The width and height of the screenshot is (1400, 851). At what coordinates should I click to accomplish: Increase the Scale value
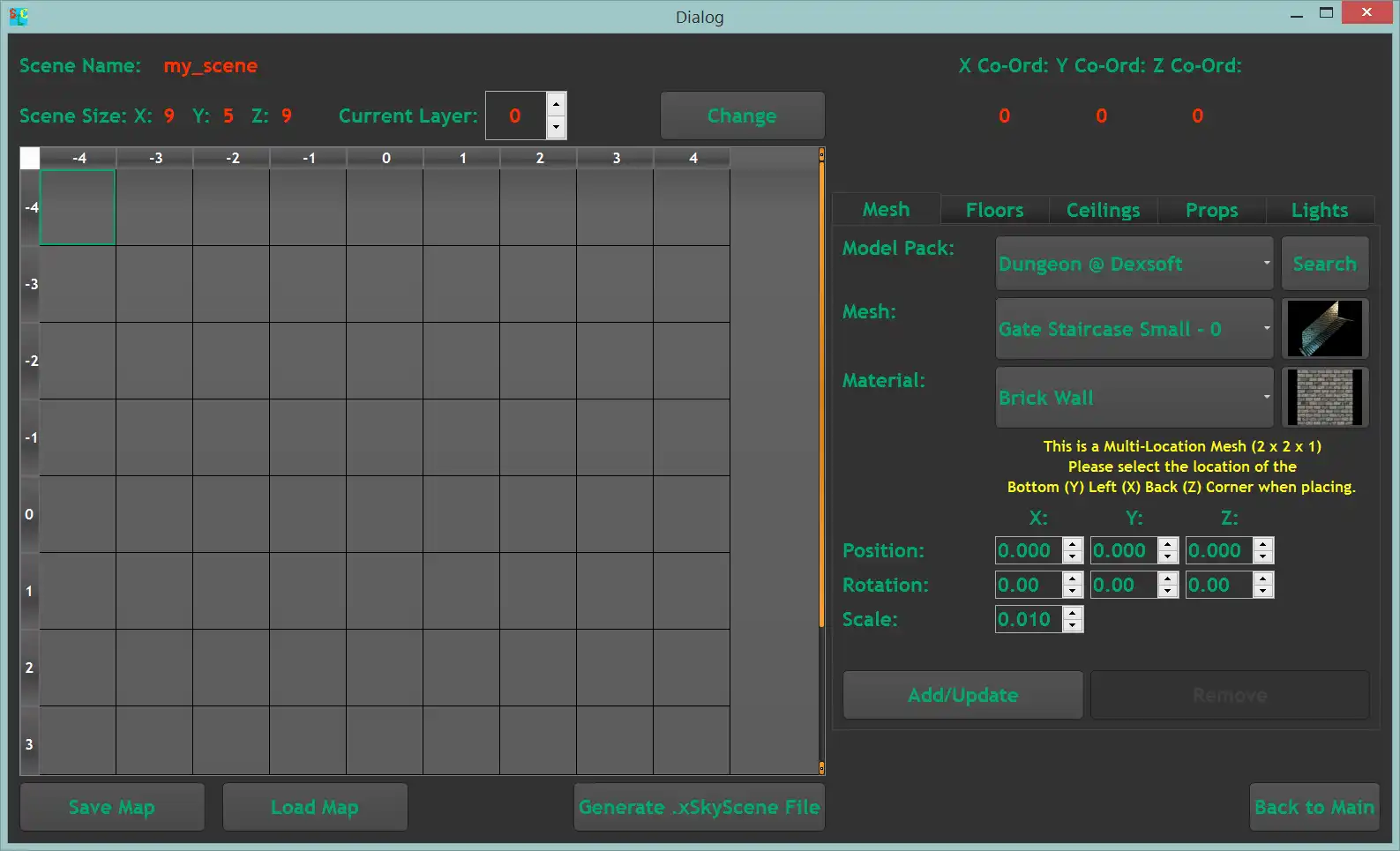pos(1073,613)
